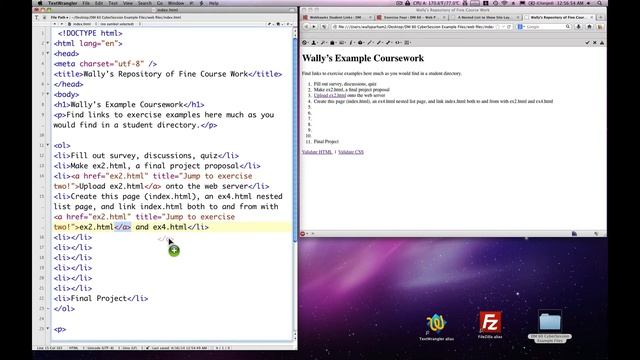Open the Edit menu in menu bar

pos(99,3)
